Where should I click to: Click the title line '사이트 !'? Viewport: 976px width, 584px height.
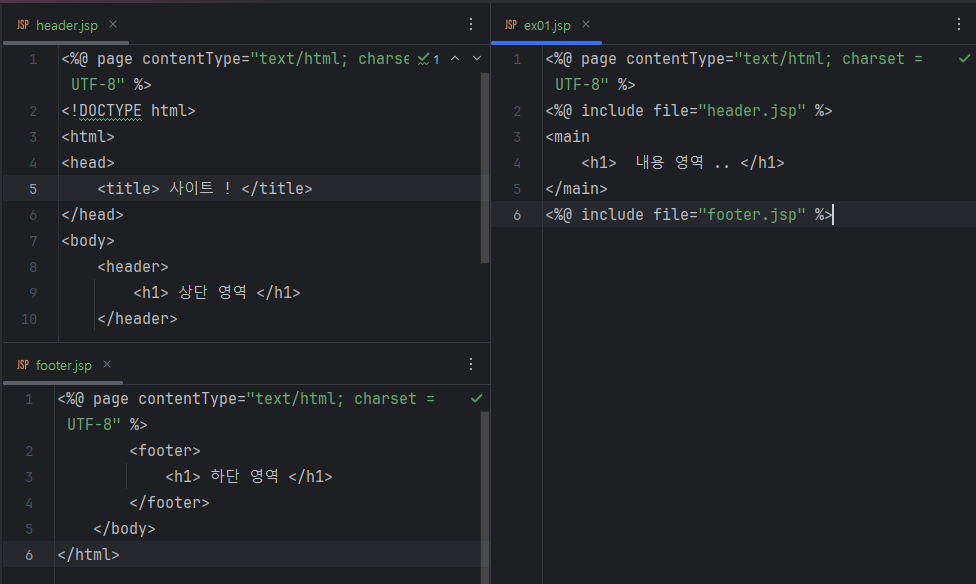205,189
